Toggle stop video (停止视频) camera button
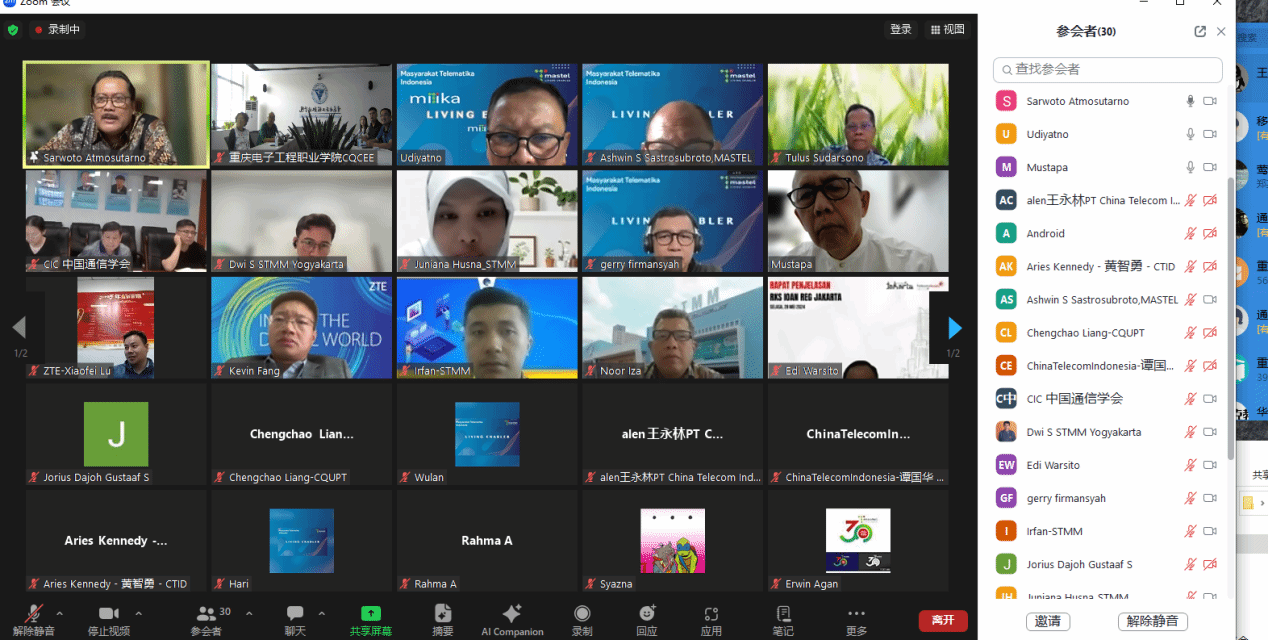Image resolution: width=1268 pixels, height=640 pixels. coord(108,614)
